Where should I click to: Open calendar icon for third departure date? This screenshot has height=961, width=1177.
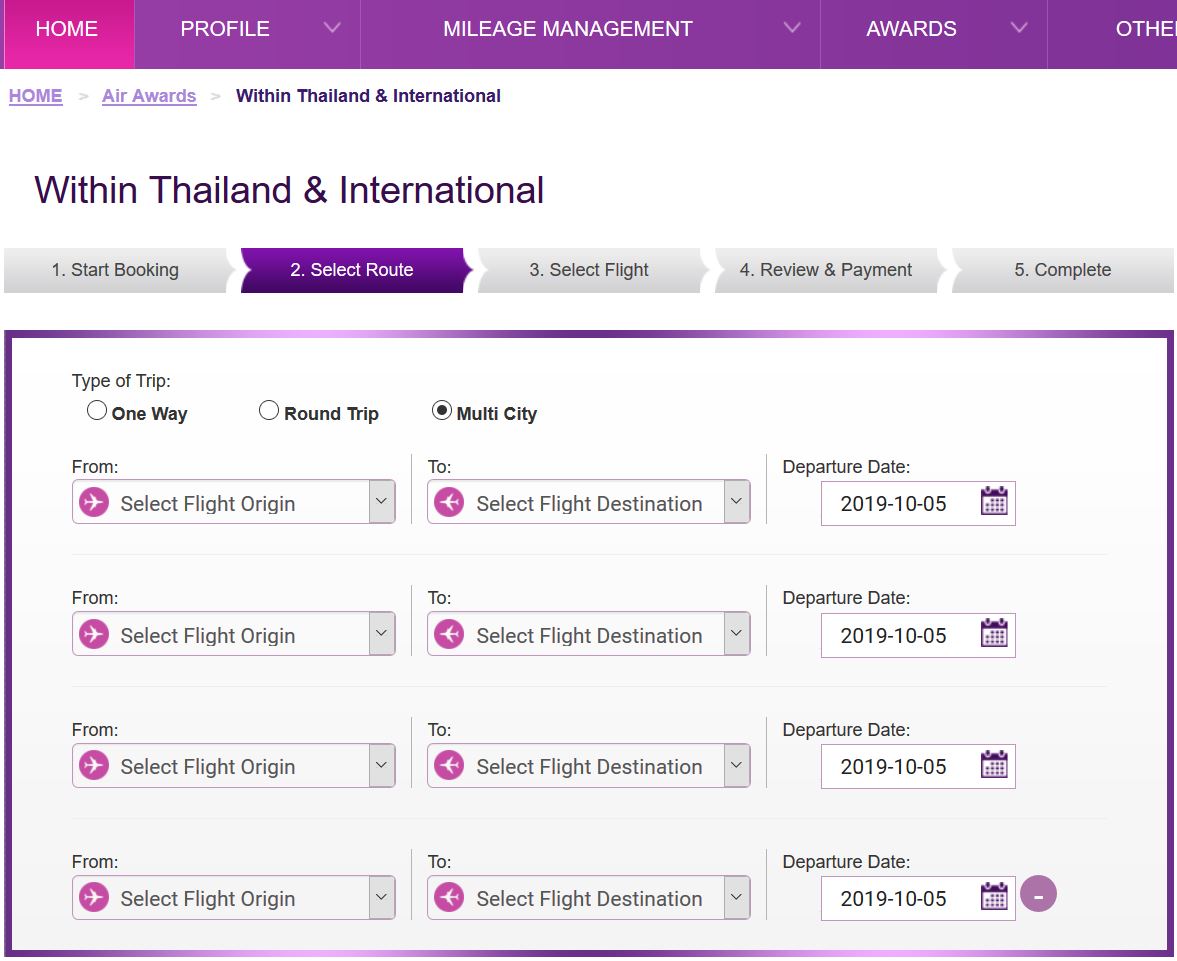pyautogui.click(x=994, y=765)
